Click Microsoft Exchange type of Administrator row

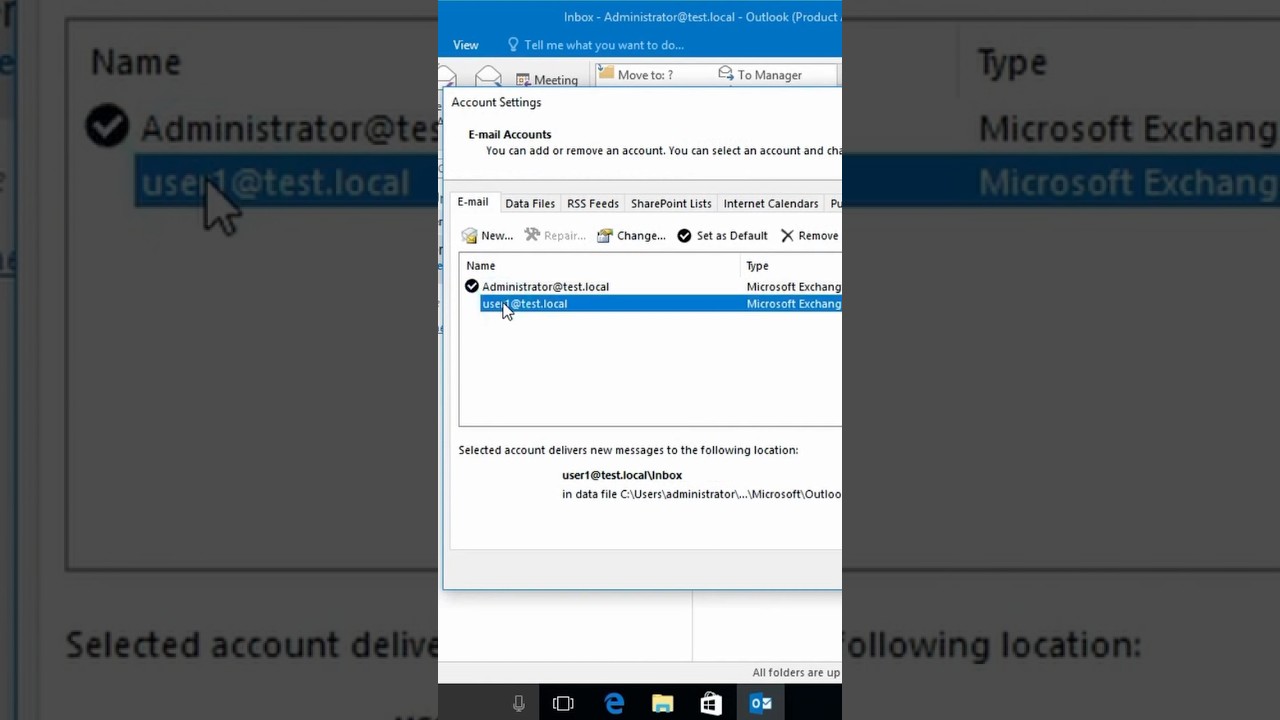[793, 287]
